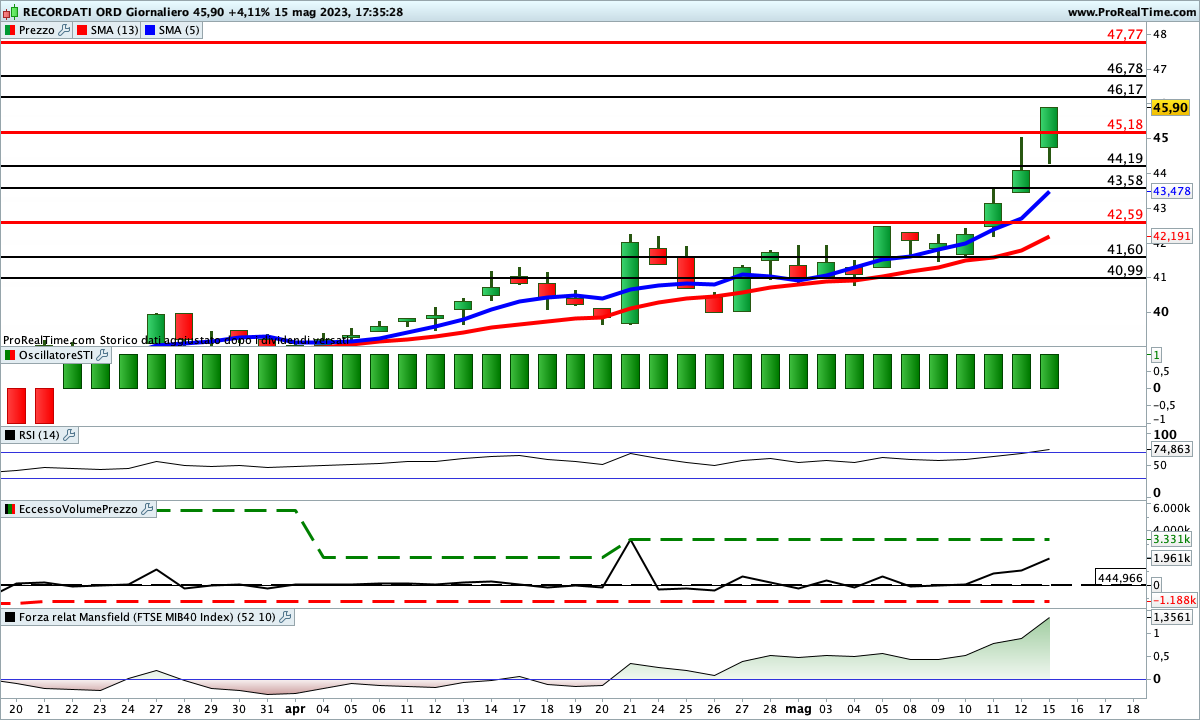
Task: Click the price level label 43,58
Action: point(1125,180)
